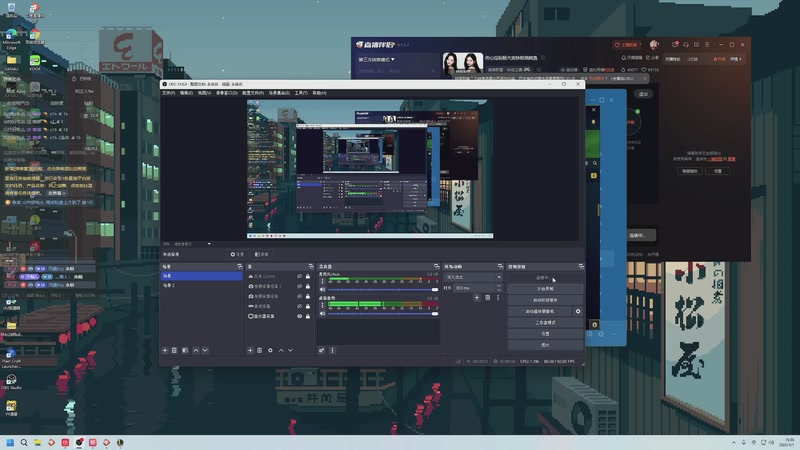Unlock the 显示器采集 source
This screenshot has width=800, height=450.
pos(308,316)
